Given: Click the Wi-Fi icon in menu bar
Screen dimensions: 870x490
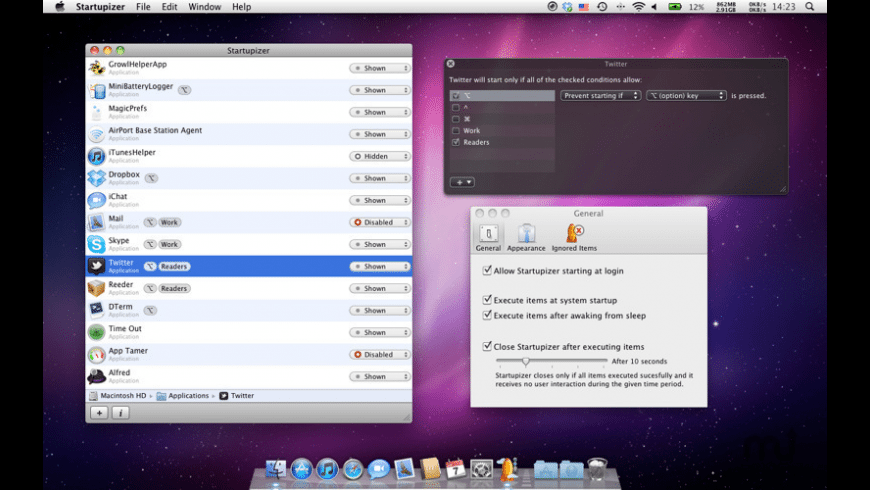Looking at the screenshot, I should (638, 7).
